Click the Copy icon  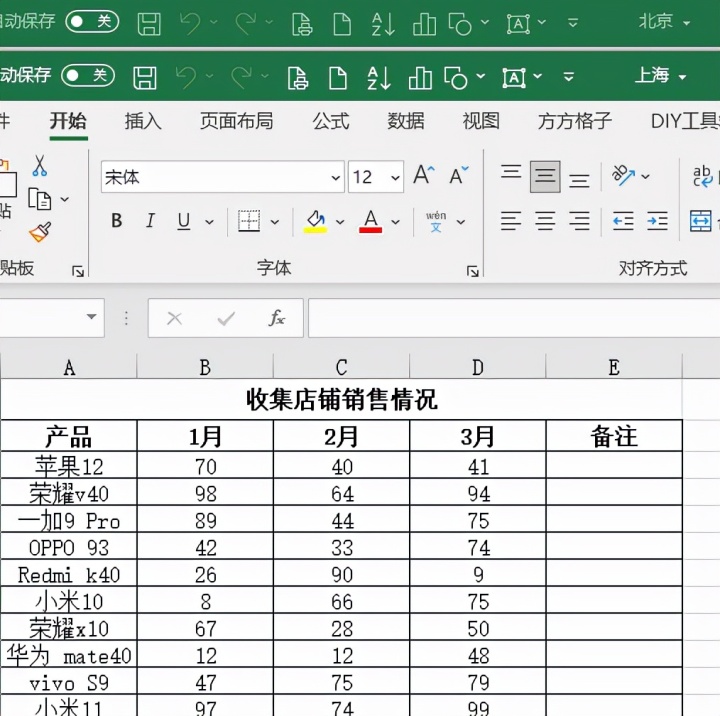point(40,199)
